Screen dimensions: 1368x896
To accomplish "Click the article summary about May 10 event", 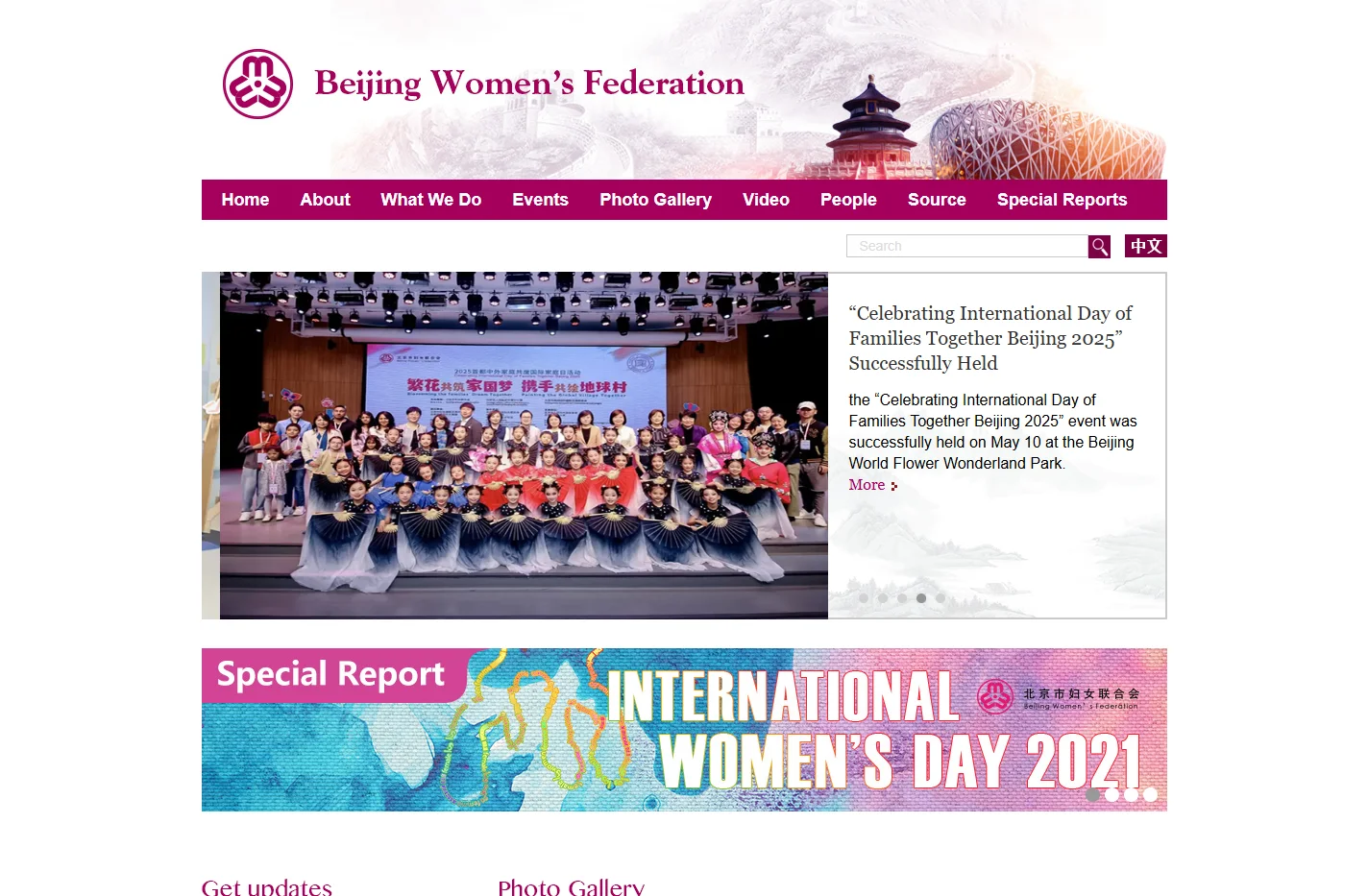I will tap(992, 431).
